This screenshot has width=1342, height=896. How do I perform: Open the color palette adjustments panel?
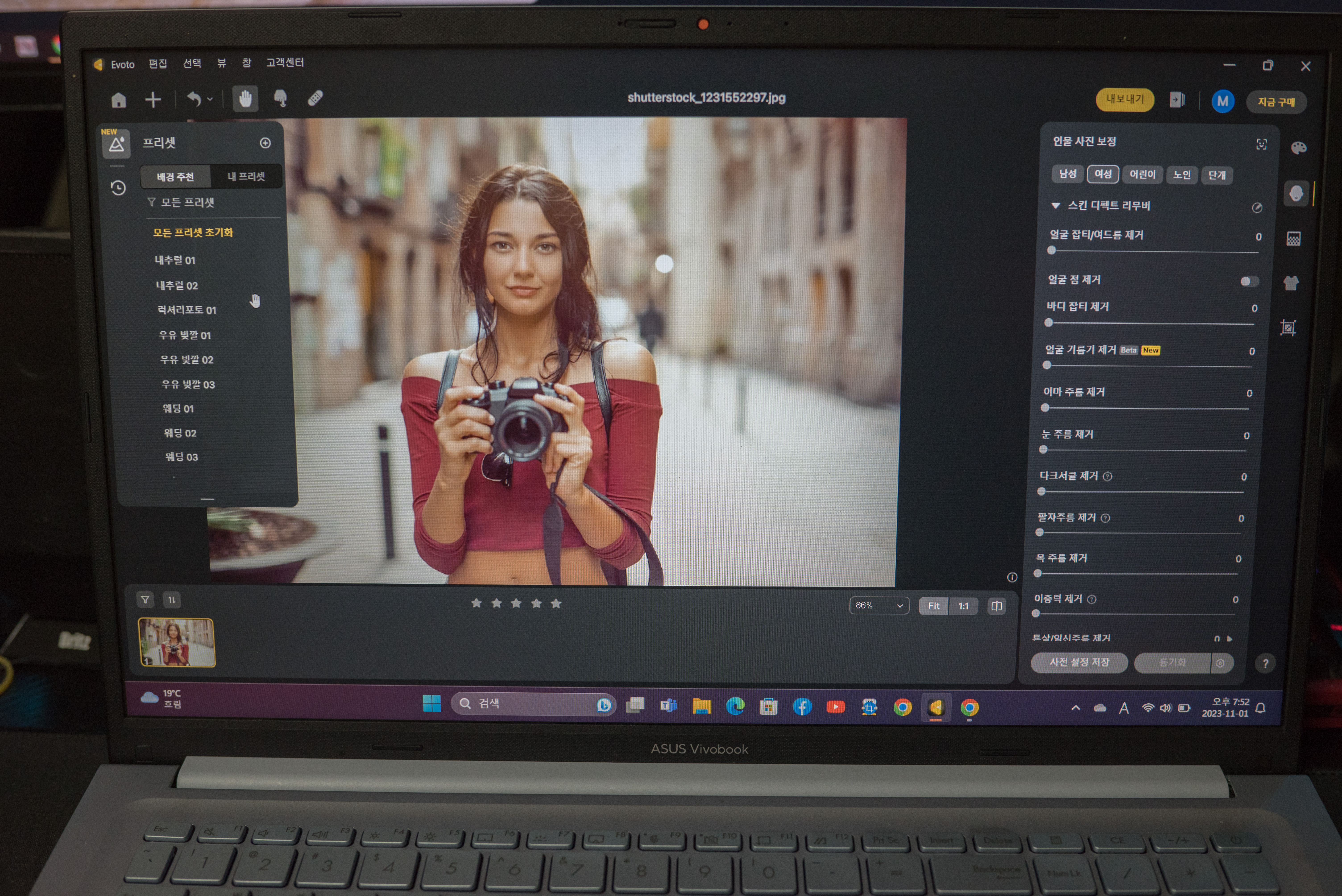1298,148
